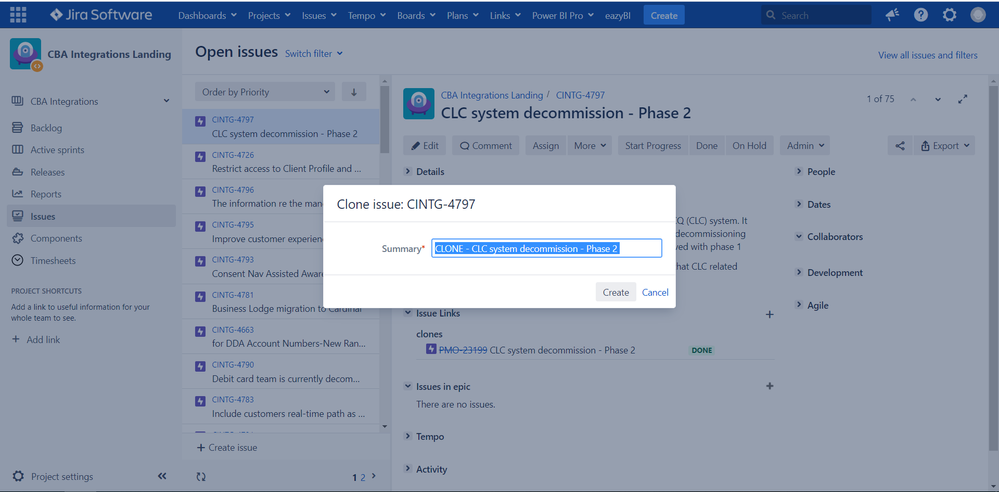Add an issue in epic with plus icon
This screenshot has width=999, height=492.
click(770, 386)
